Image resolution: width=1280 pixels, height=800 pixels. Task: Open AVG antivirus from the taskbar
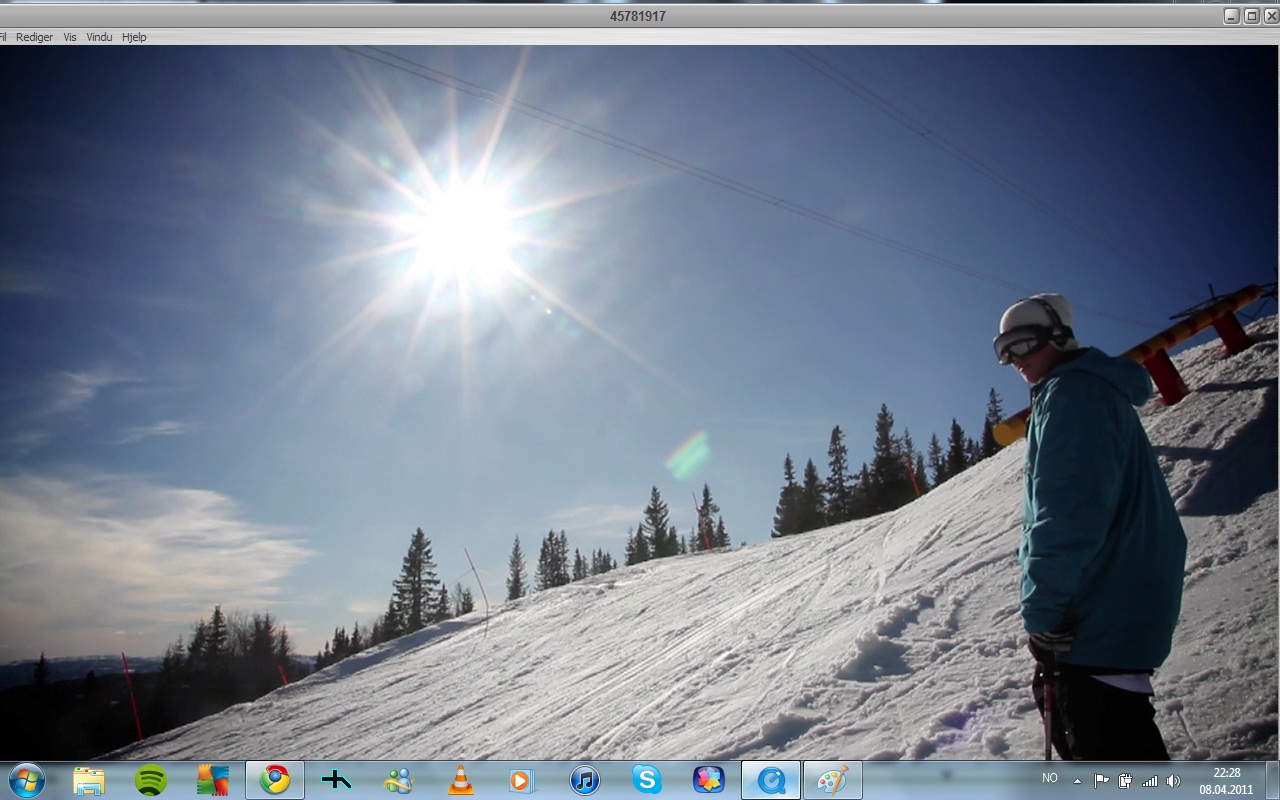[x=213, y=779]
